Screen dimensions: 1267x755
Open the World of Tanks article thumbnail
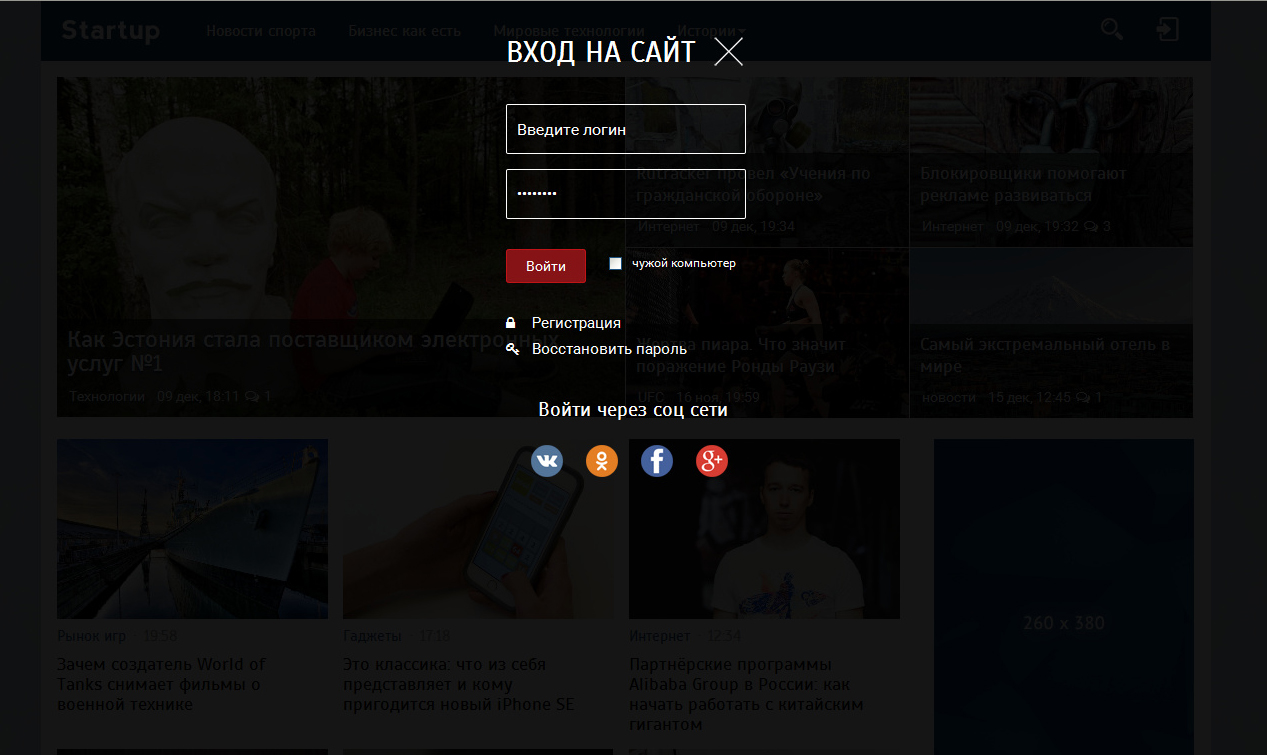[x=192, y=529]
